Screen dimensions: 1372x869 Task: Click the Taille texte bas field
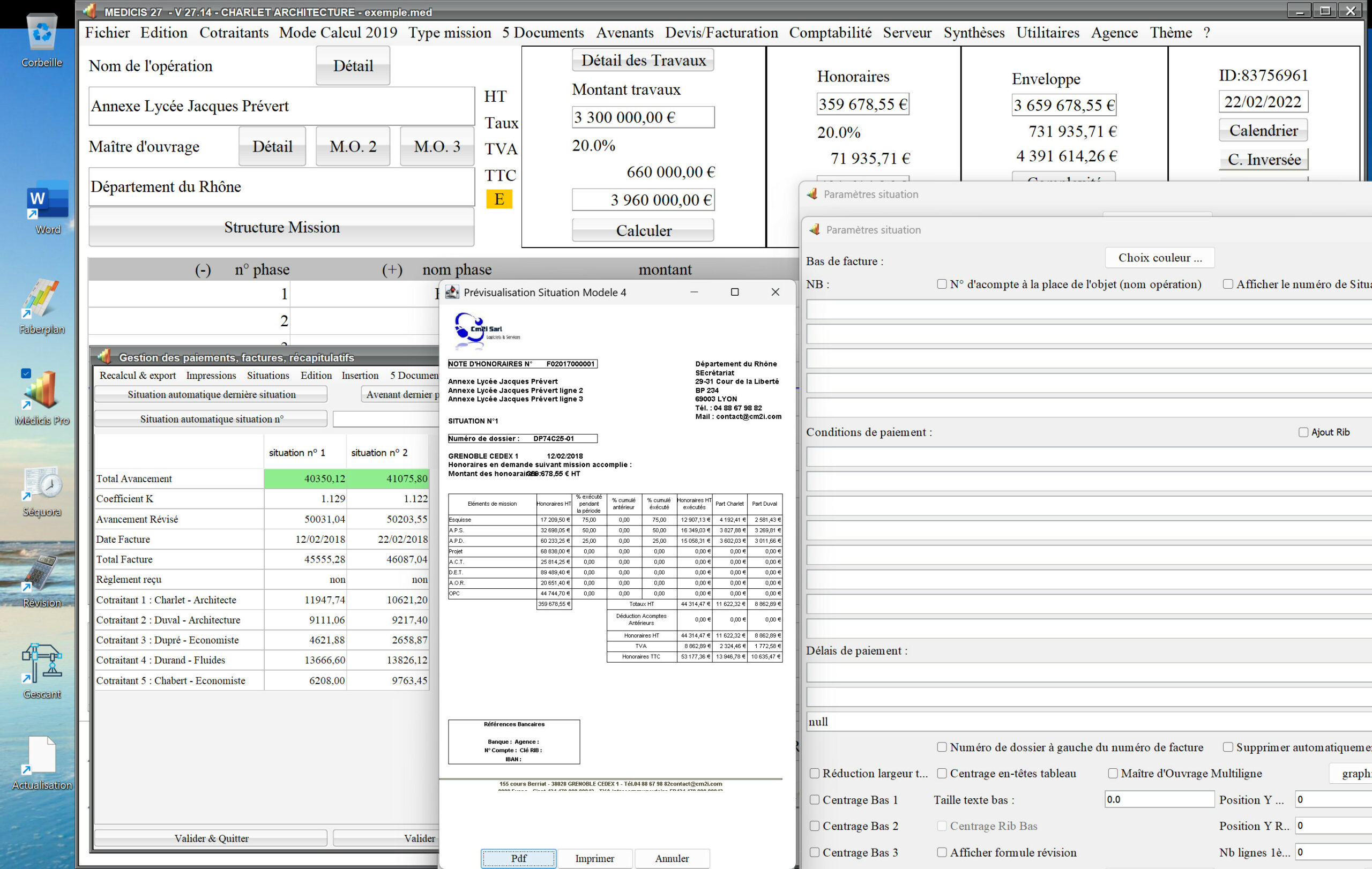point(1159,799)
